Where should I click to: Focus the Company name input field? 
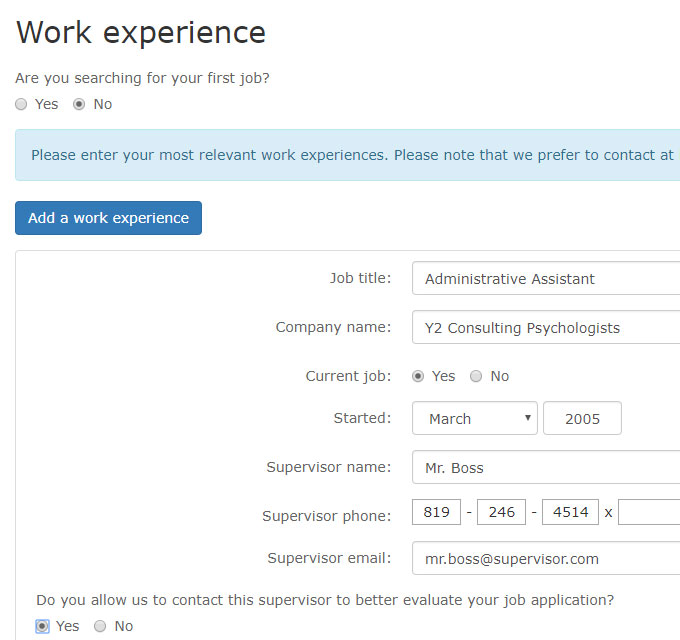point(546,327)
